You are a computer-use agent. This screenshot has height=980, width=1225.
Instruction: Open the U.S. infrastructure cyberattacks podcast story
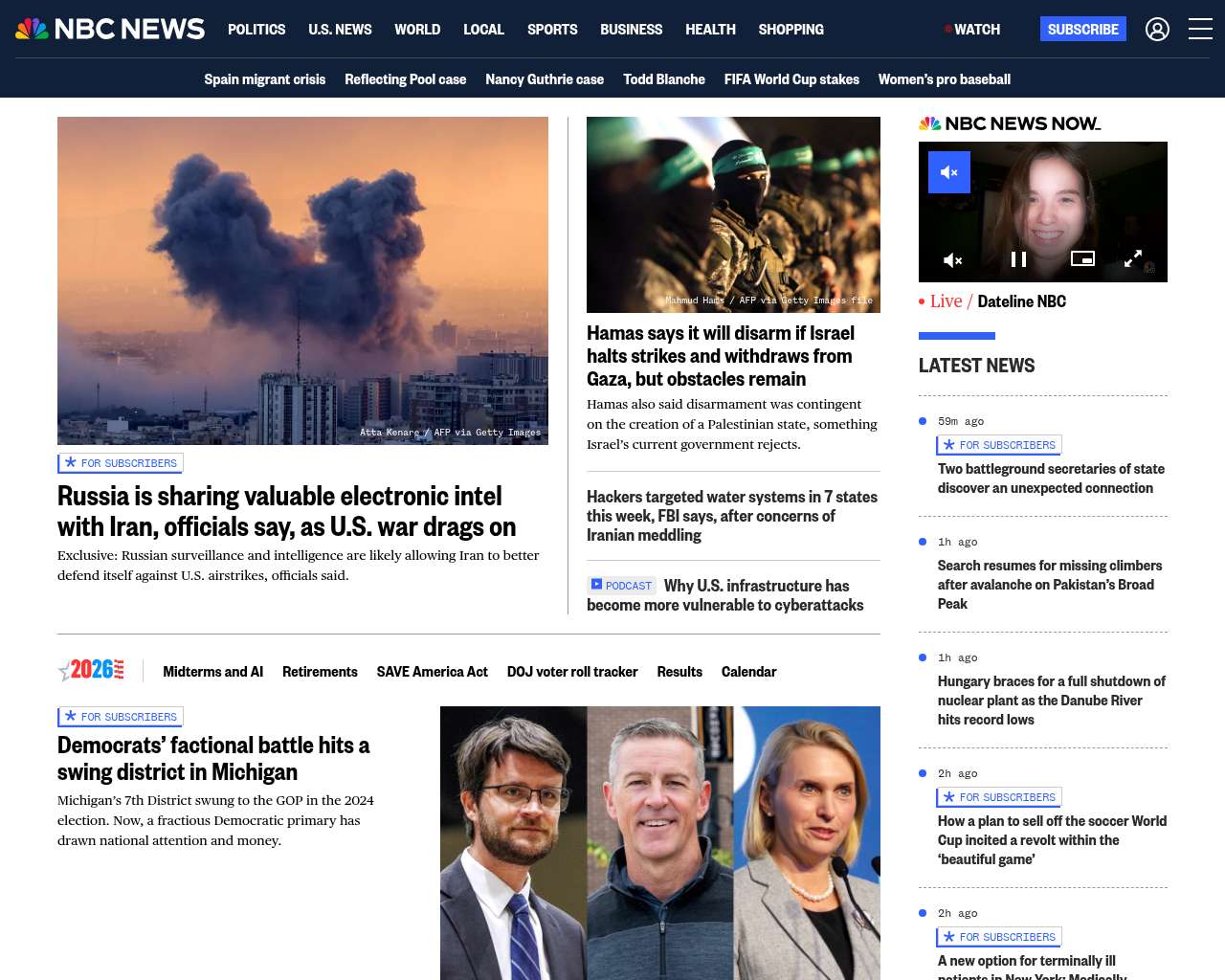(x=725, y=595)
